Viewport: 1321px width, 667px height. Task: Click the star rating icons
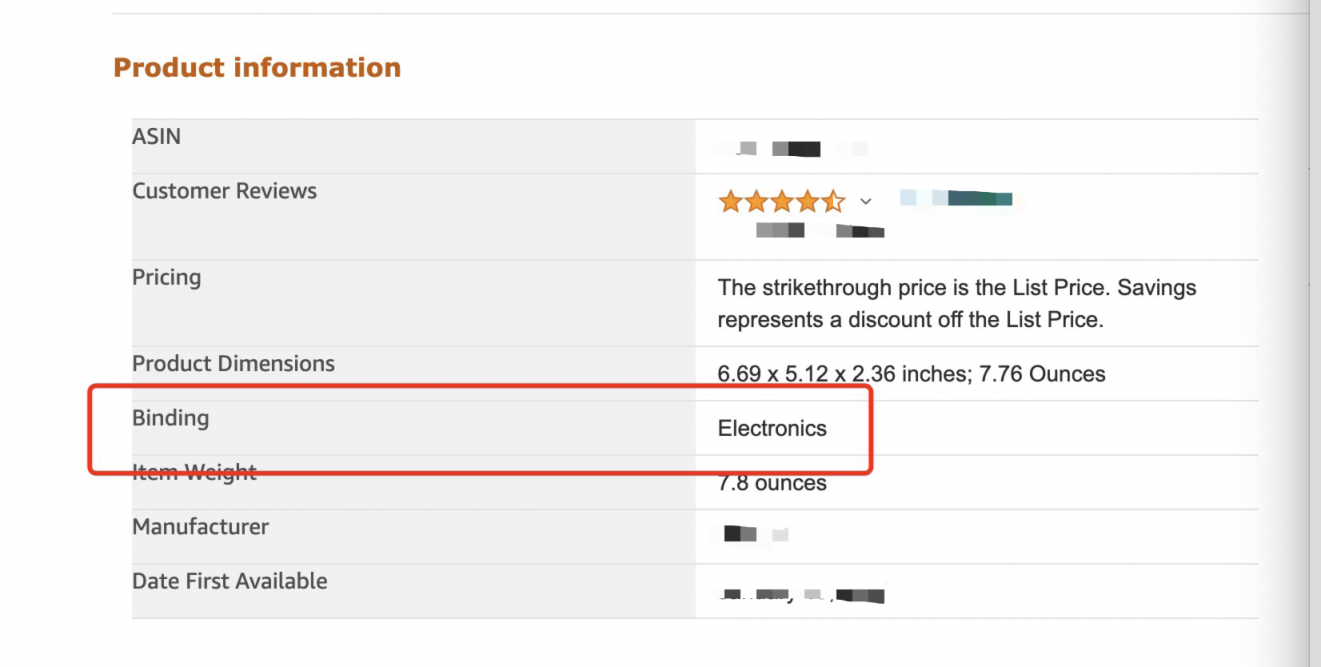(782, 202)
